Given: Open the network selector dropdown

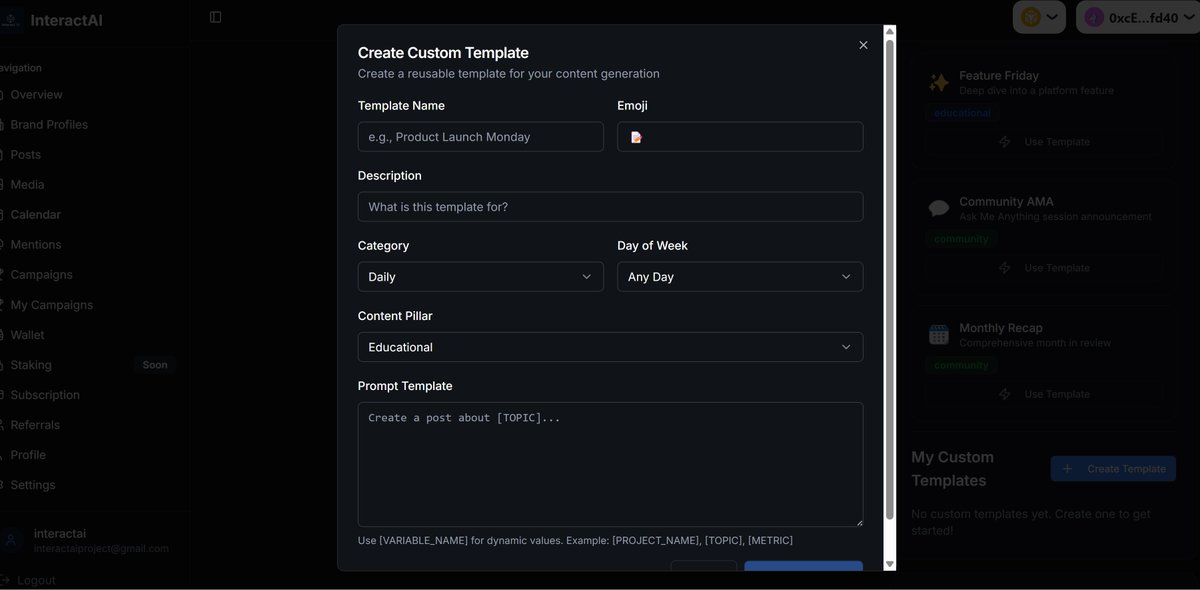Looking at the screenshot, I should pyautogui.click(x=1041, y=17).
